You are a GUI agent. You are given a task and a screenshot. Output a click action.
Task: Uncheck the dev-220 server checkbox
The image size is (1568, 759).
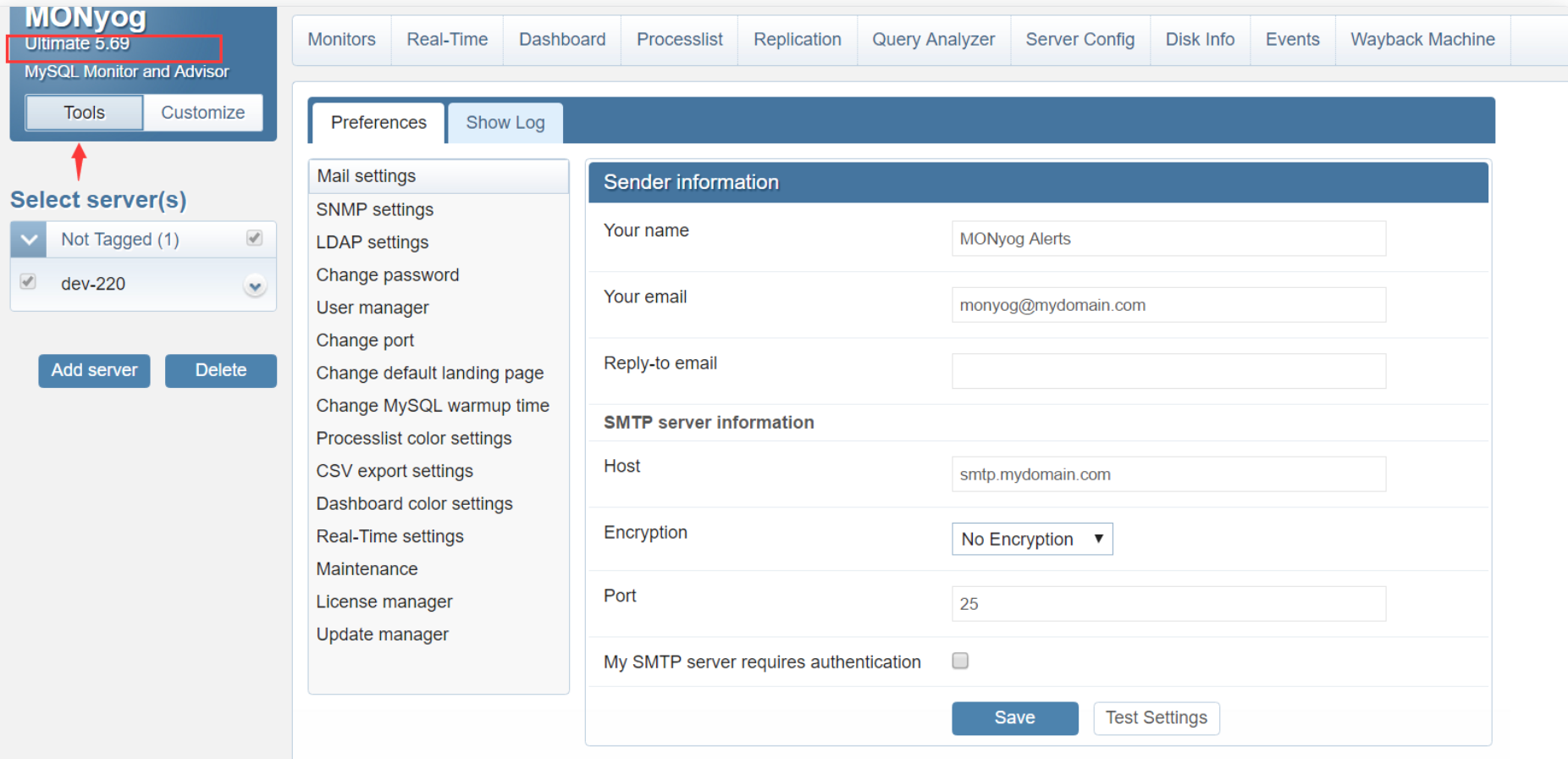28,281
